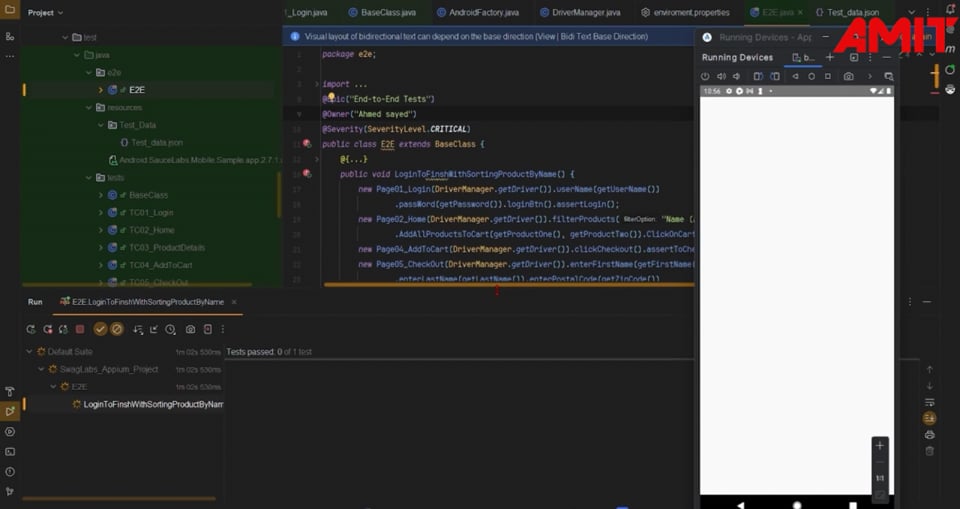Viewport: 960px width, 509px height.
Task: Click the camera icon in Run toolbar
Action: pos(190,330)
